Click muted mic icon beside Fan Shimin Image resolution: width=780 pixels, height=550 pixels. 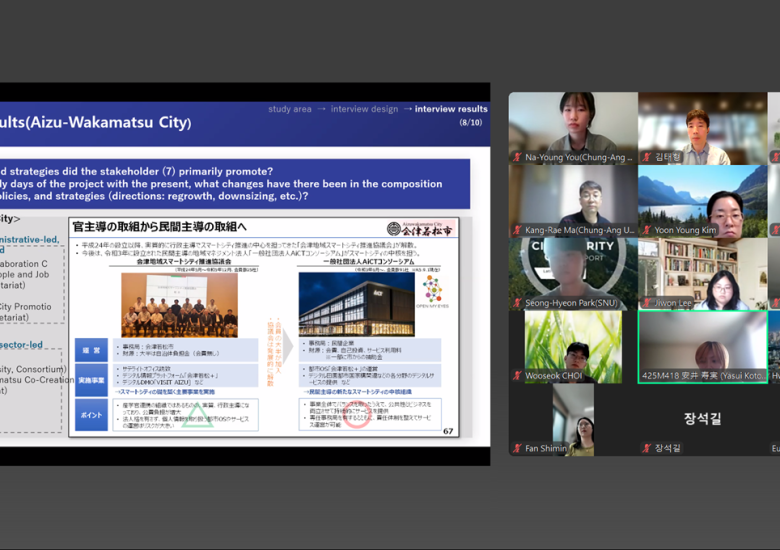click(x=517, y=448)
